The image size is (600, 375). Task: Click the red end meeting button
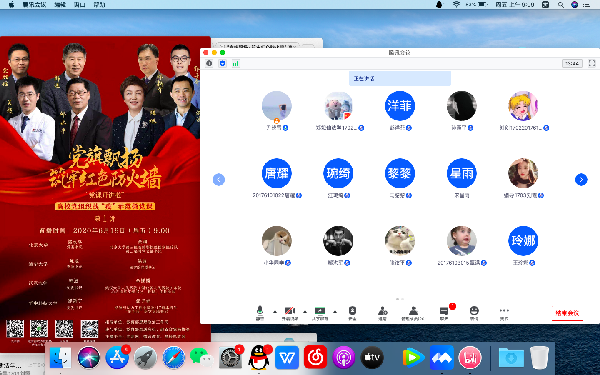click(x=567, y=313)
